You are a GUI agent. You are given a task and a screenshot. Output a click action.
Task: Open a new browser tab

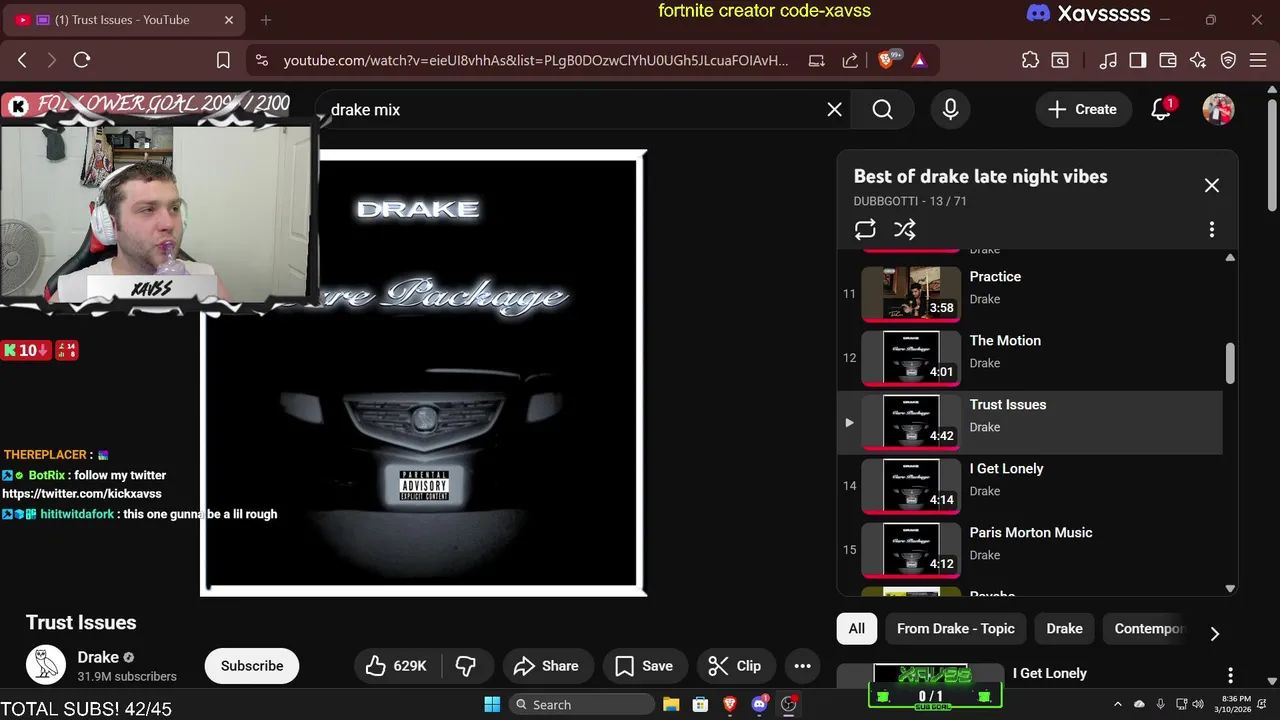(x=265, y=20)
